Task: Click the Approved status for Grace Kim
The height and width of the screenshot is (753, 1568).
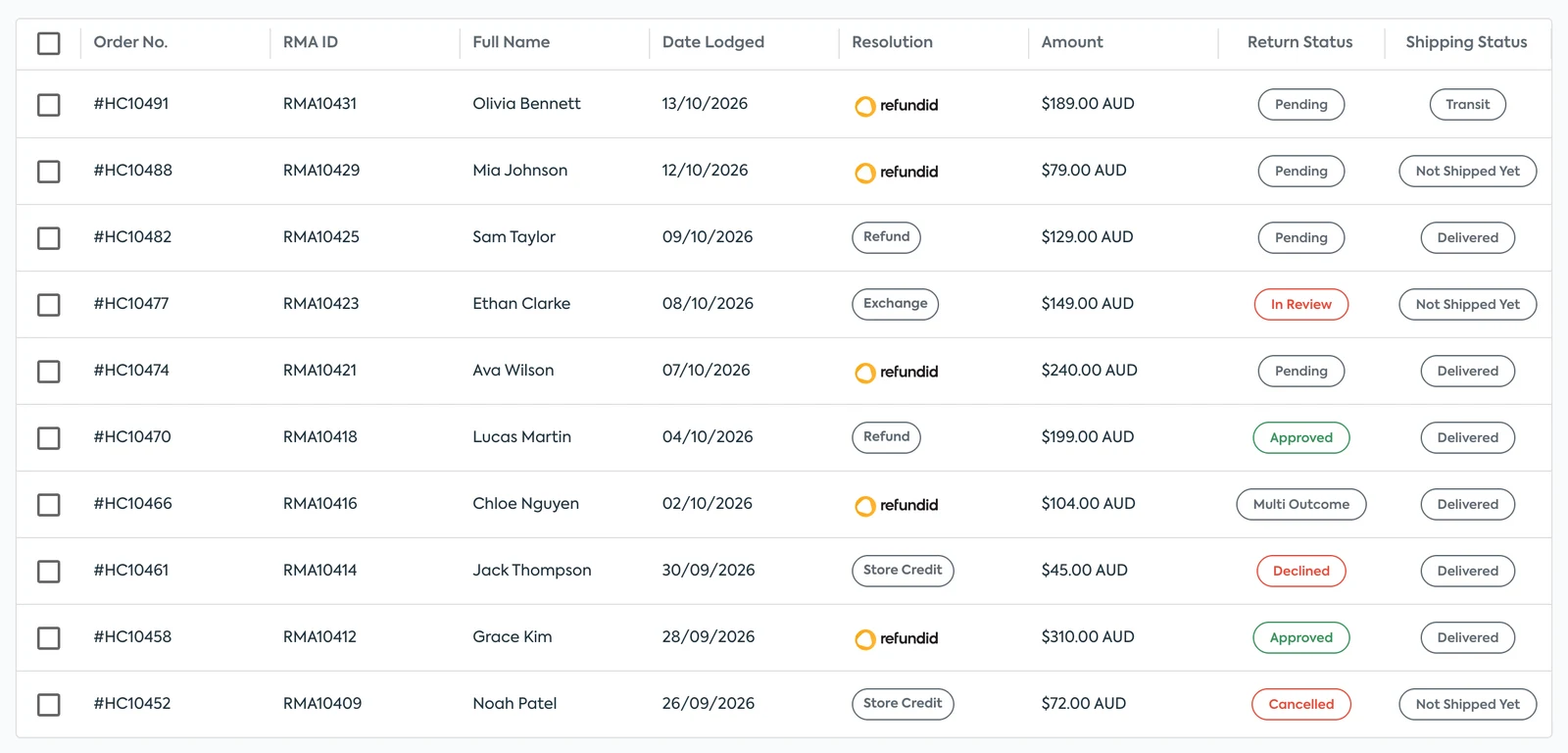Action: (1300, 638)
